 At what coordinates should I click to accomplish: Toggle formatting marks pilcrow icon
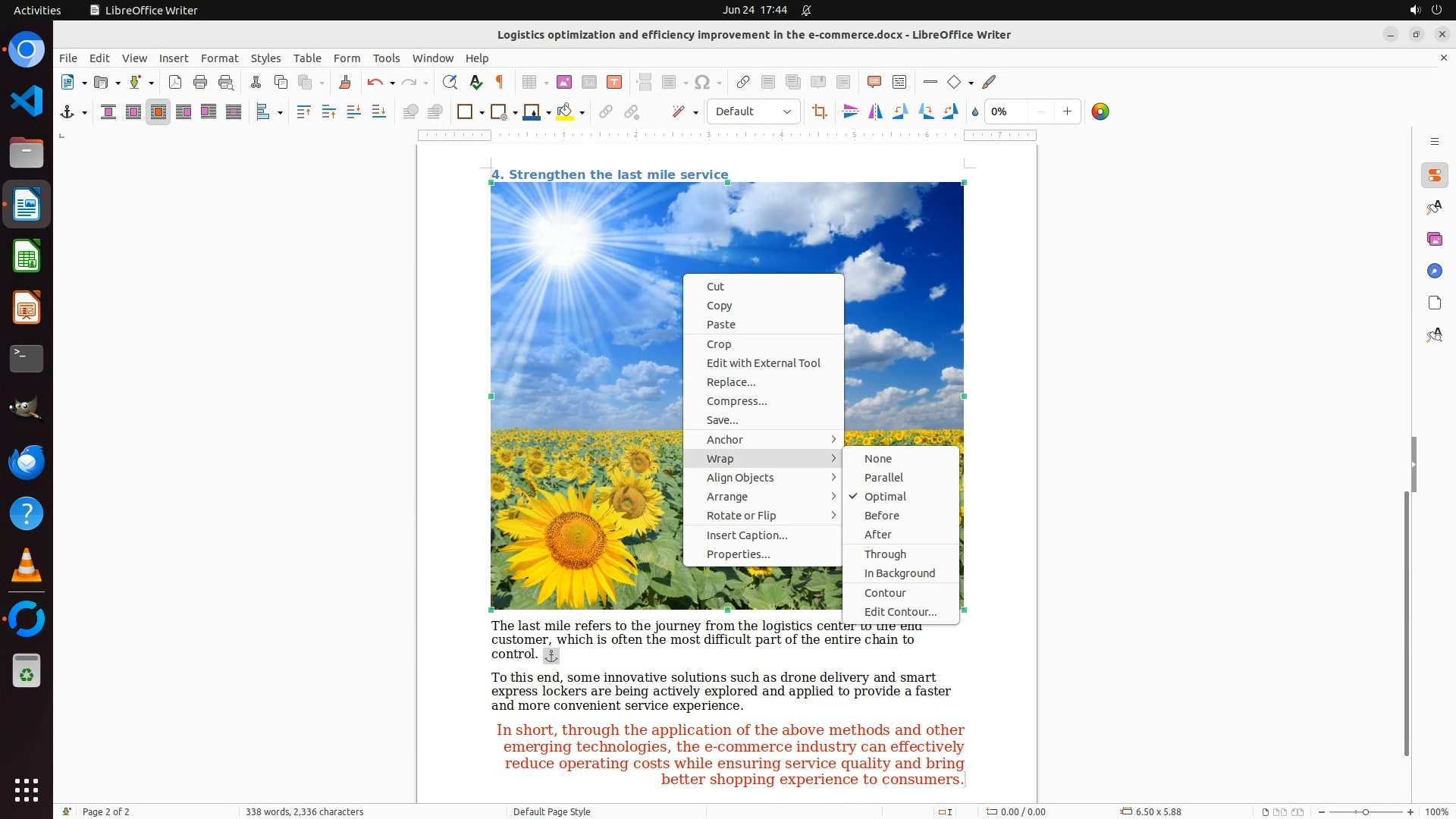[x=500, y=82]
